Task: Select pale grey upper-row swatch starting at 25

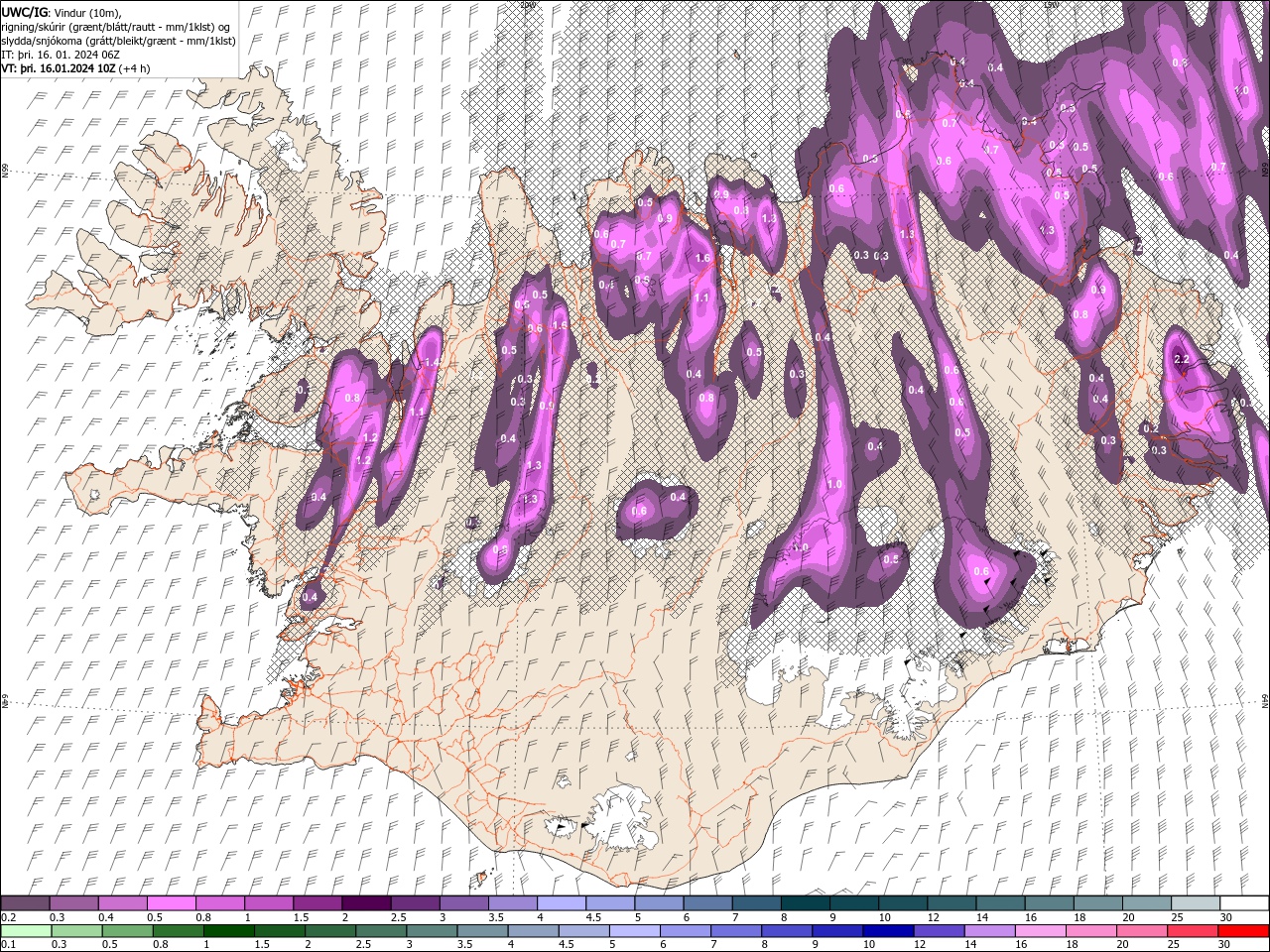Action: click(1195, 903)
